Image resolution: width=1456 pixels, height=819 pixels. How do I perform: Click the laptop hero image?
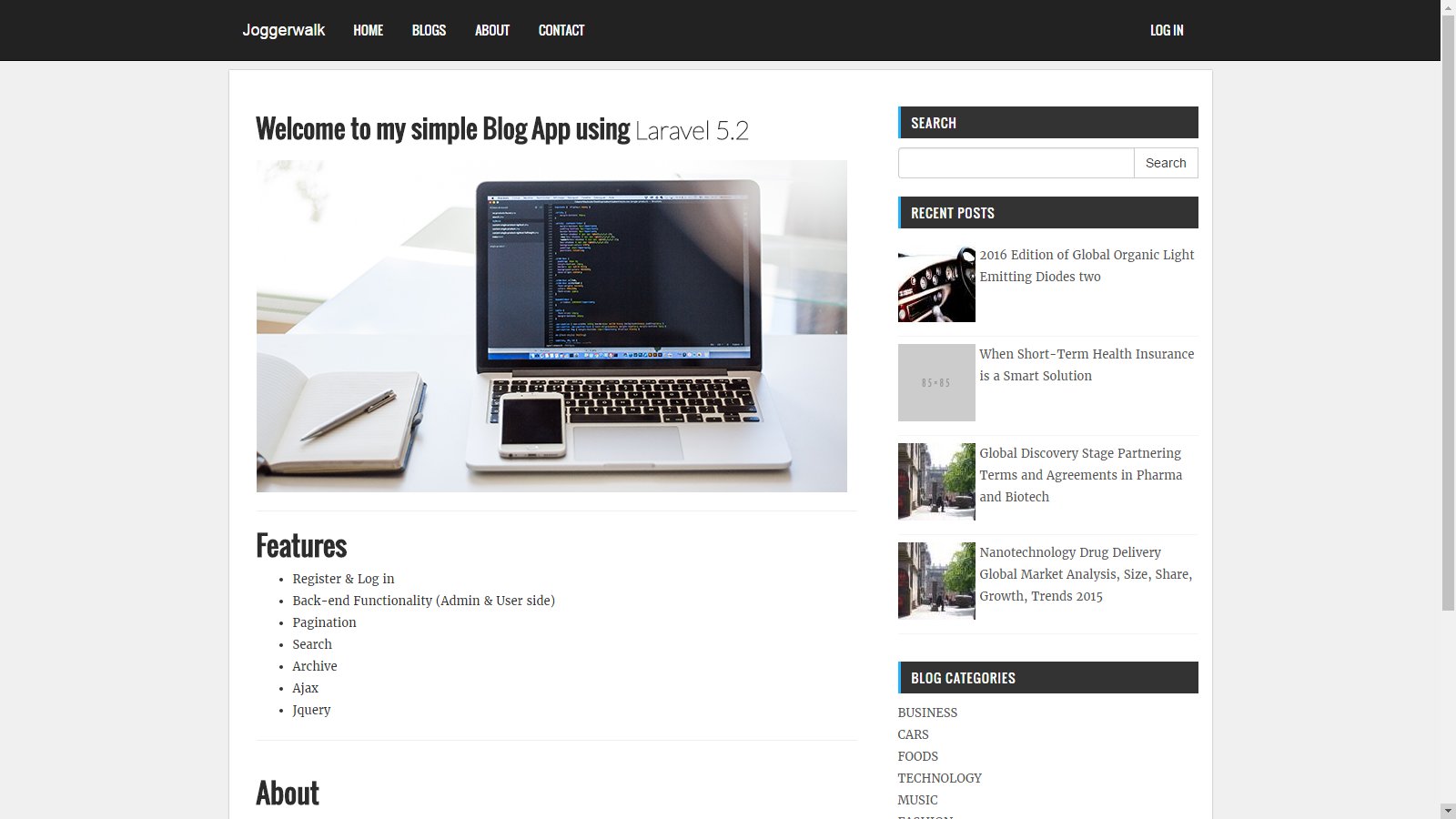point(551,326)
